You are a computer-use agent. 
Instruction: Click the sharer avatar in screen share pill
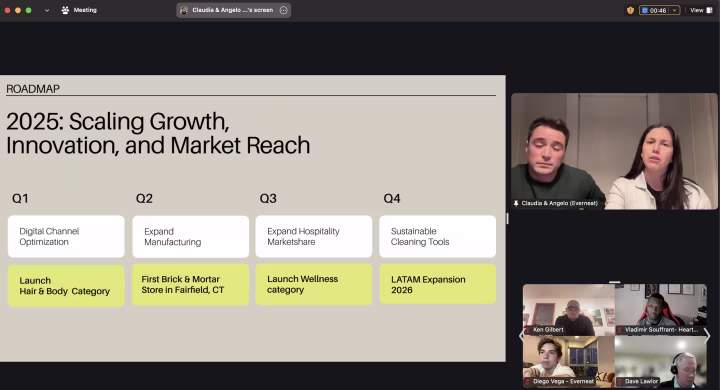tap(184, 10)
